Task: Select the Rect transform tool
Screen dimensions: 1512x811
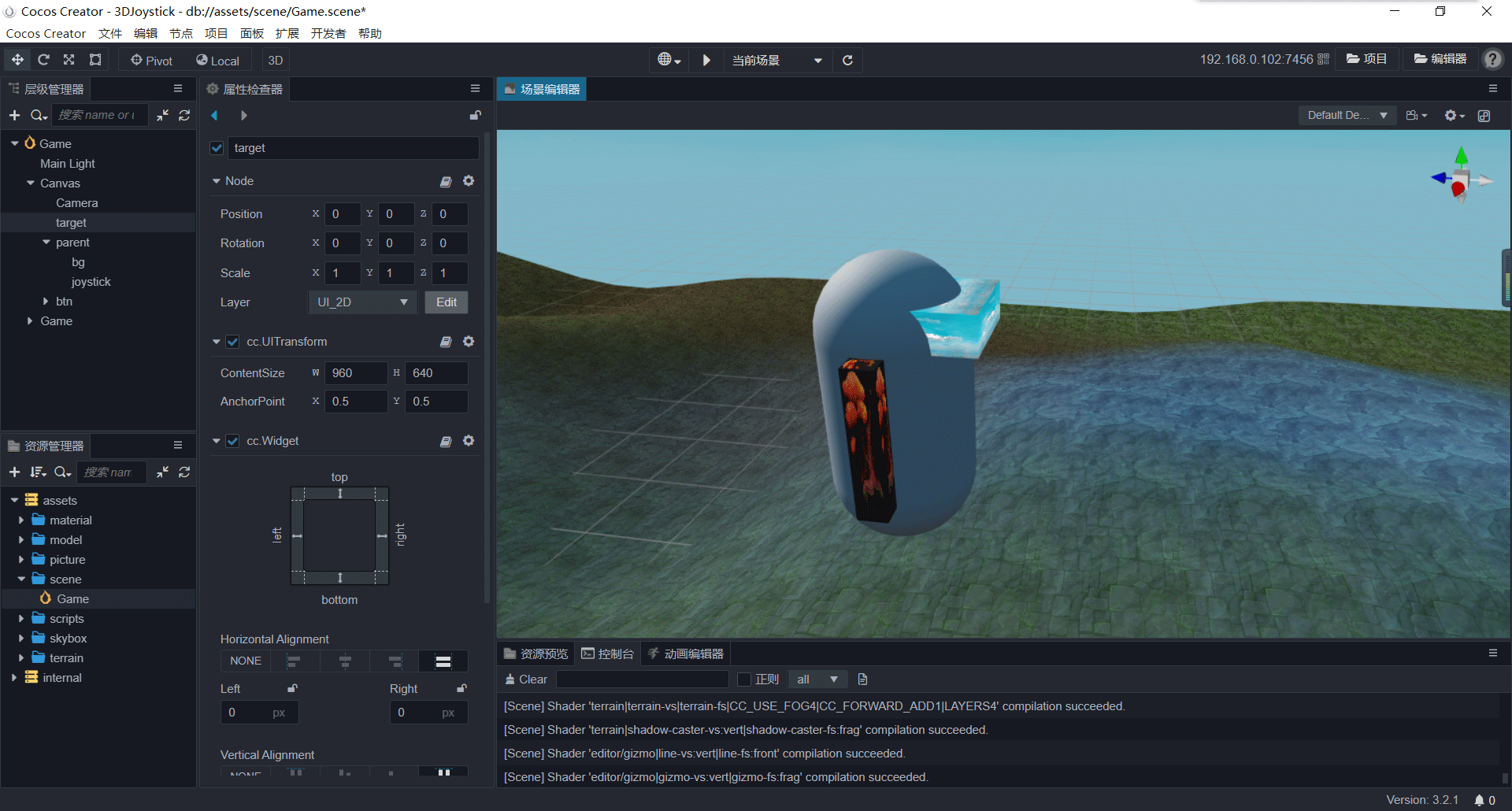Action: [95, 60]
